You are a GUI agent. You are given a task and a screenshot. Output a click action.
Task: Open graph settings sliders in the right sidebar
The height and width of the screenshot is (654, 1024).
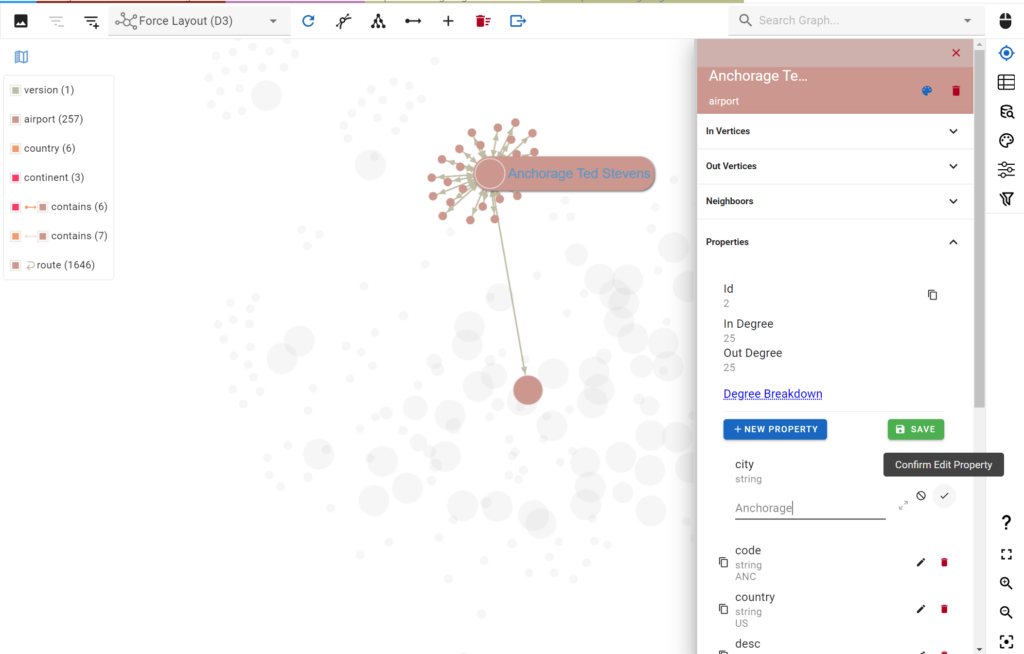pyautogui.click(x=1007, y=169)
